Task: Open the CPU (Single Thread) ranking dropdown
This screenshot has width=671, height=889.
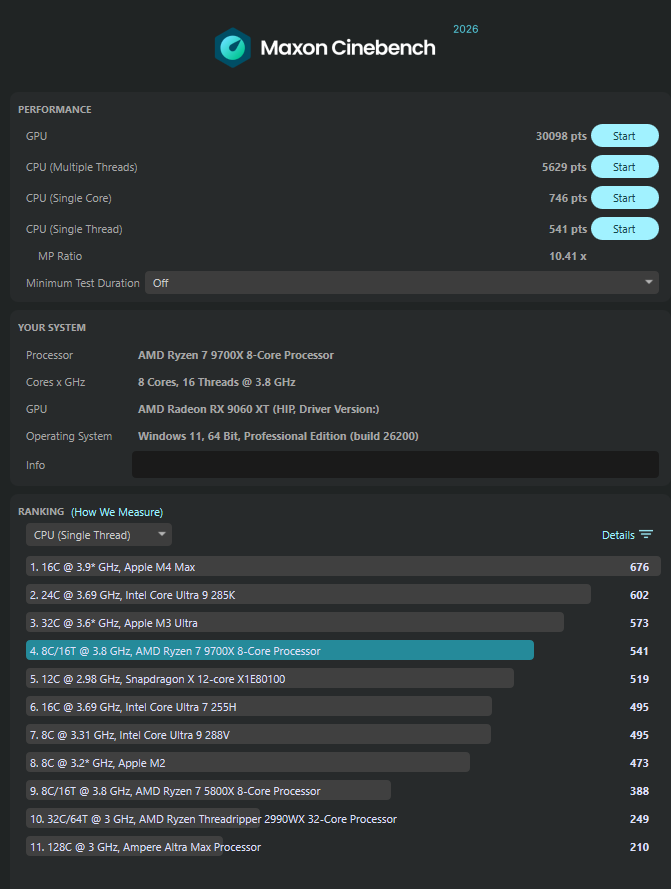Action: point(99,535)
